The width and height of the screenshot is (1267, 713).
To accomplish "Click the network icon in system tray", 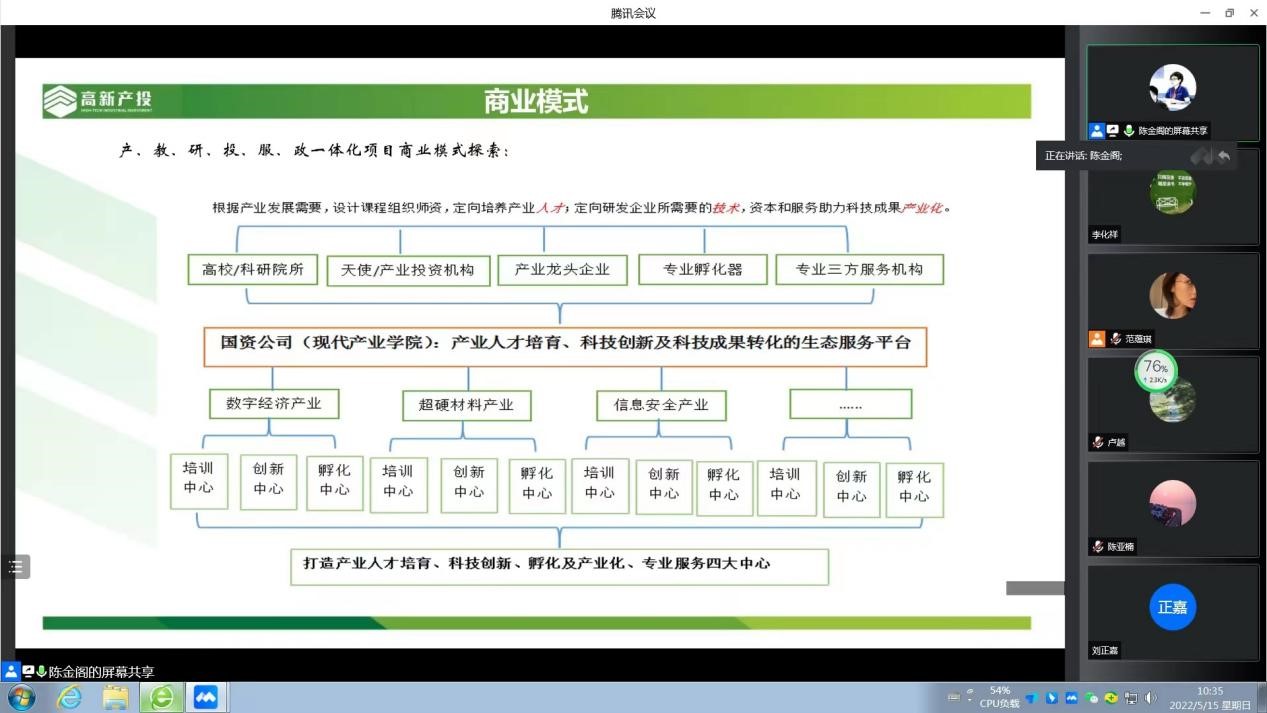I will click(x=1131, y=698).
